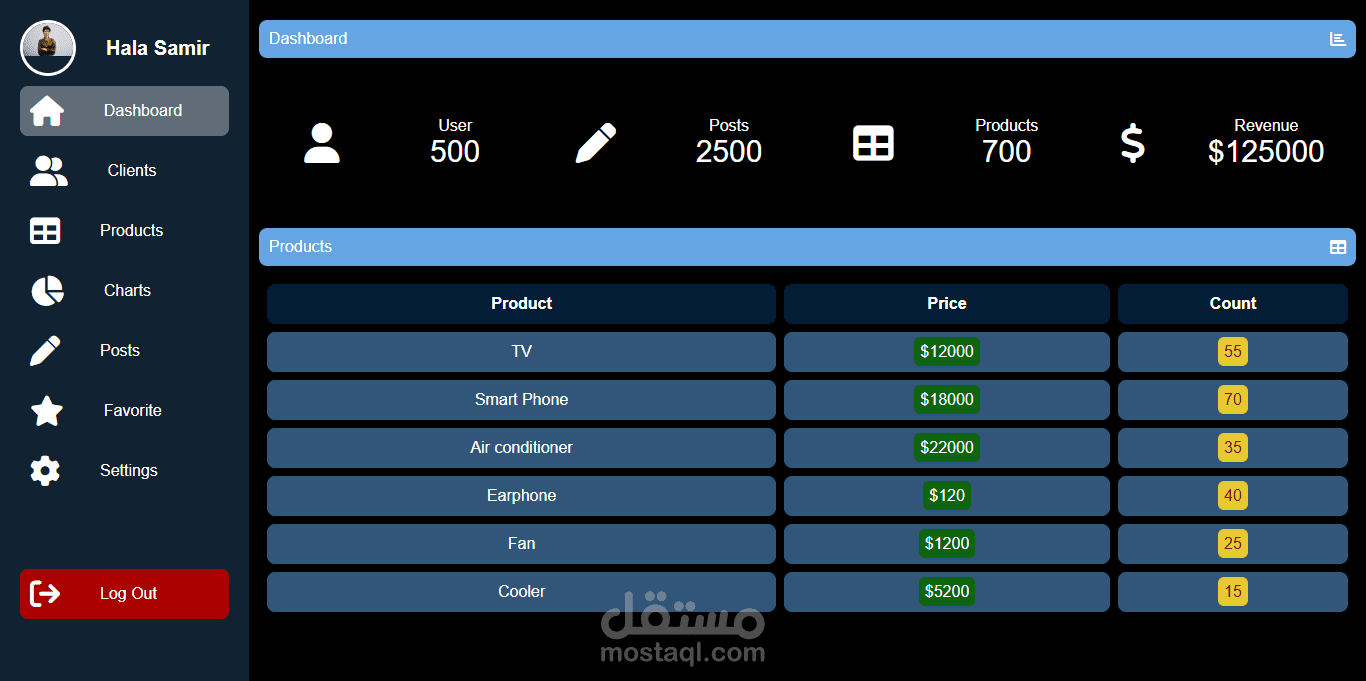This screenshot has height=681, width=1366.
Task: Click the logout arrow icon
Action: click(x=45, y=593)
